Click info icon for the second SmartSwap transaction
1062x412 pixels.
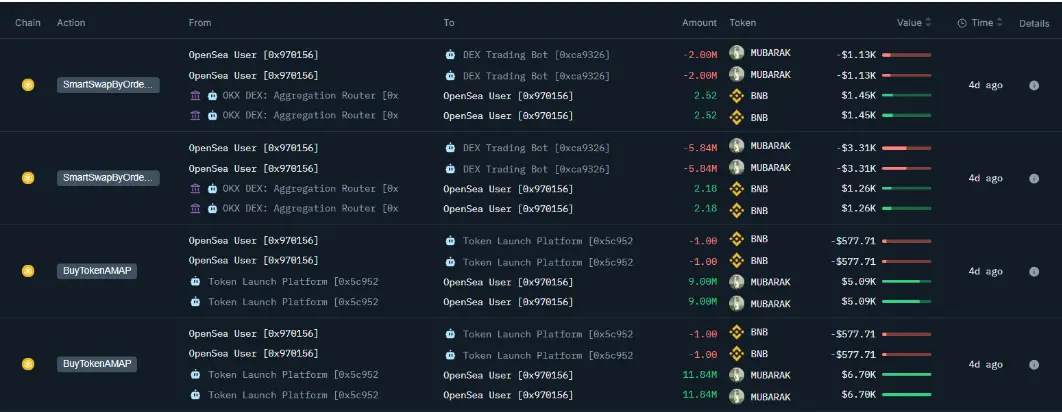point(1034,179)
